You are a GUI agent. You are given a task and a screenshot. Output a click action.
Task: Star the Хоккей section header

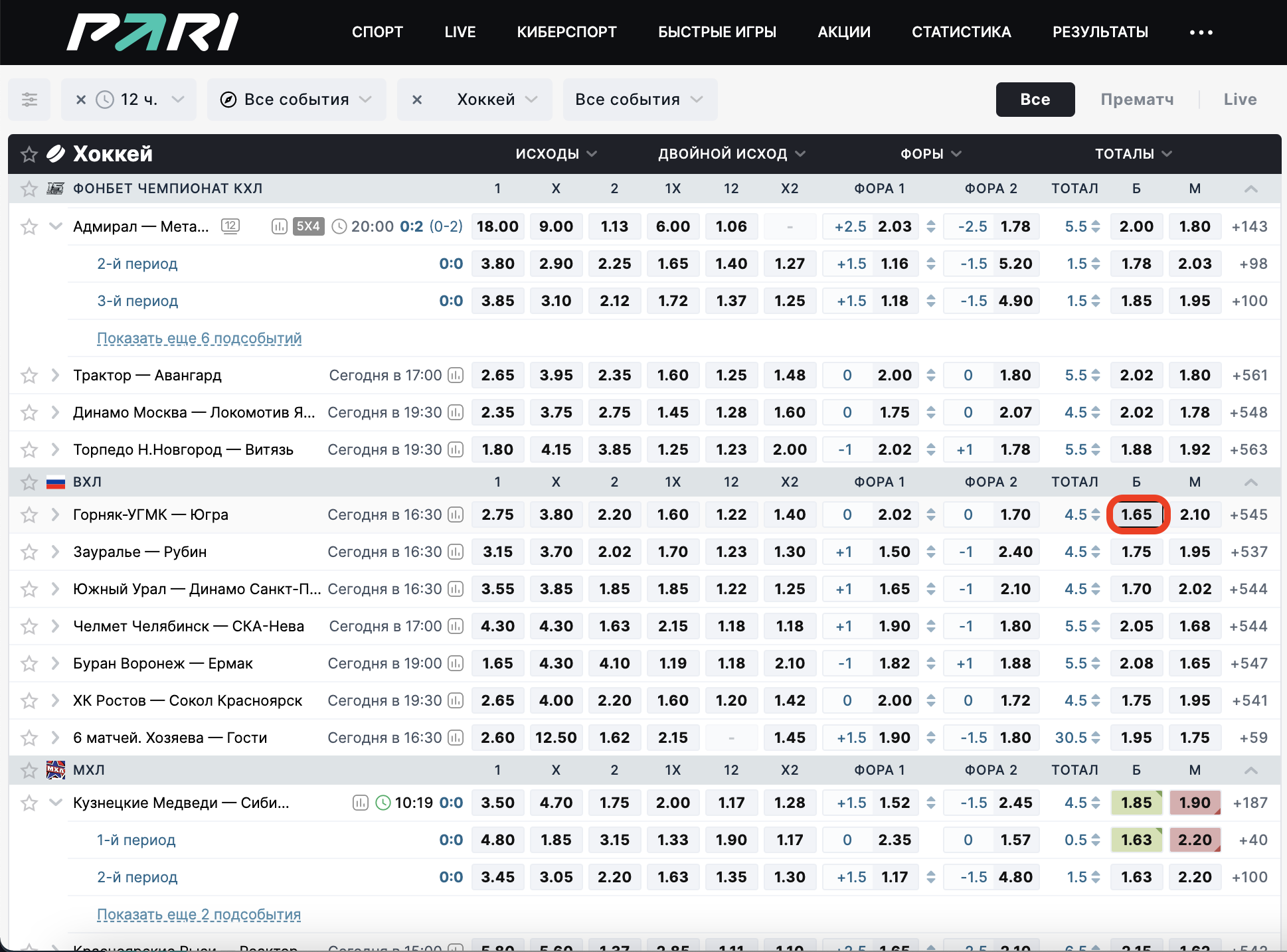[x=29, y=154]
